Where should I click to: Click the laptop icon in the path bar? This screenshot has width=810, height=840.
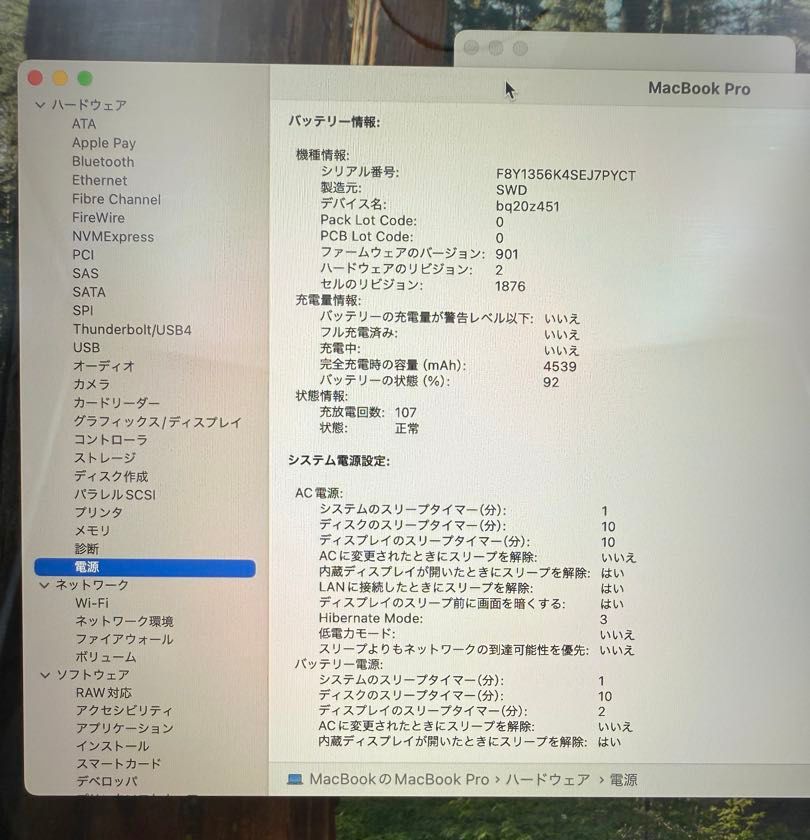coord(295,779)
